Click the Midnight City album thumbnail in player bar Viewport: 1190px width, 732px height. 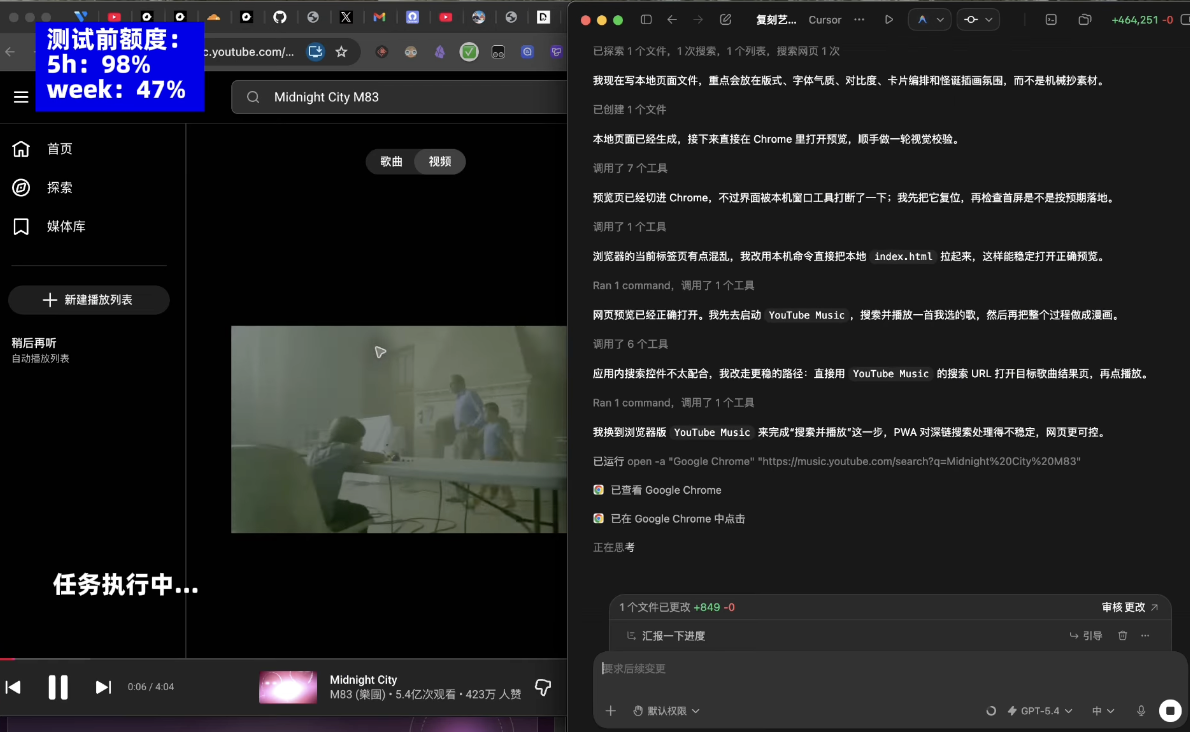288,687
